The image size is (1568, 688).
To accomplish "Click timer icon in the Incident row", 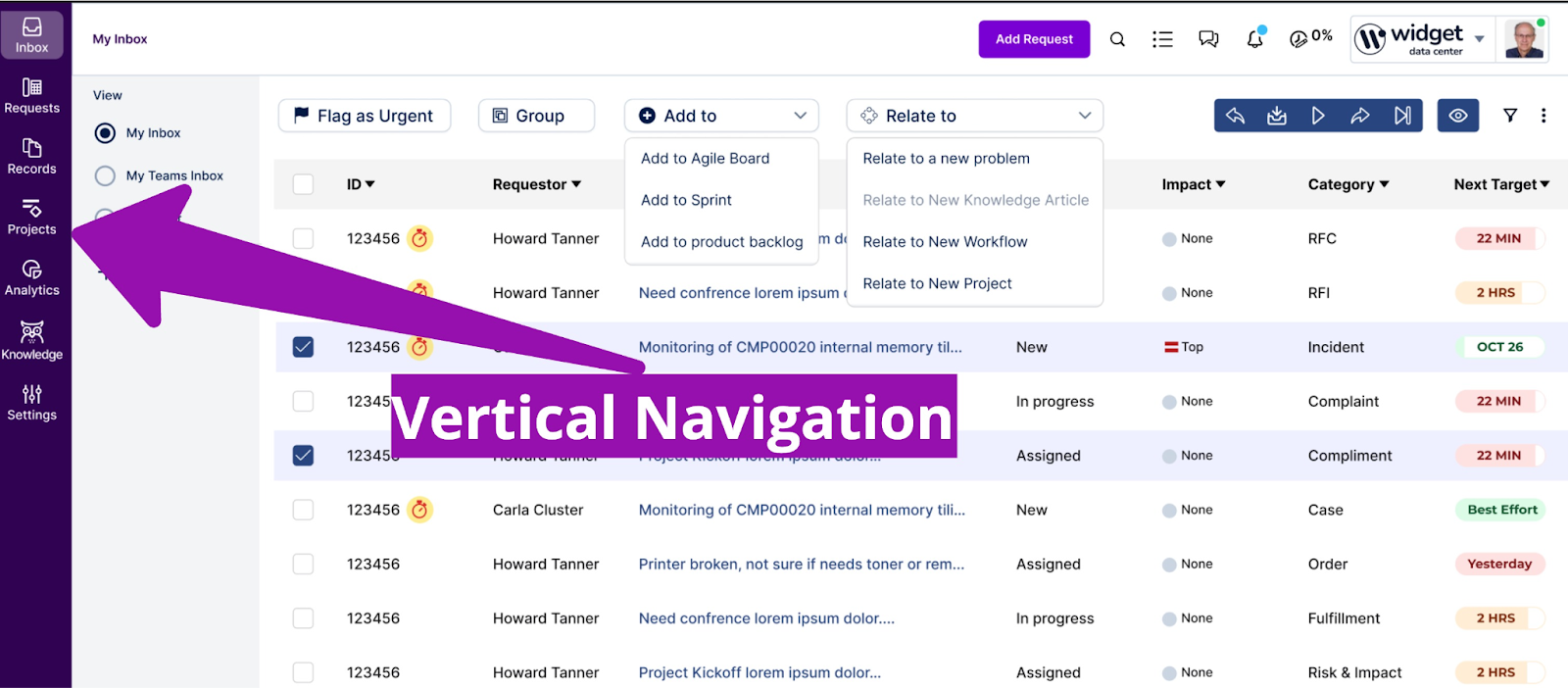I will tap(420, 347).
